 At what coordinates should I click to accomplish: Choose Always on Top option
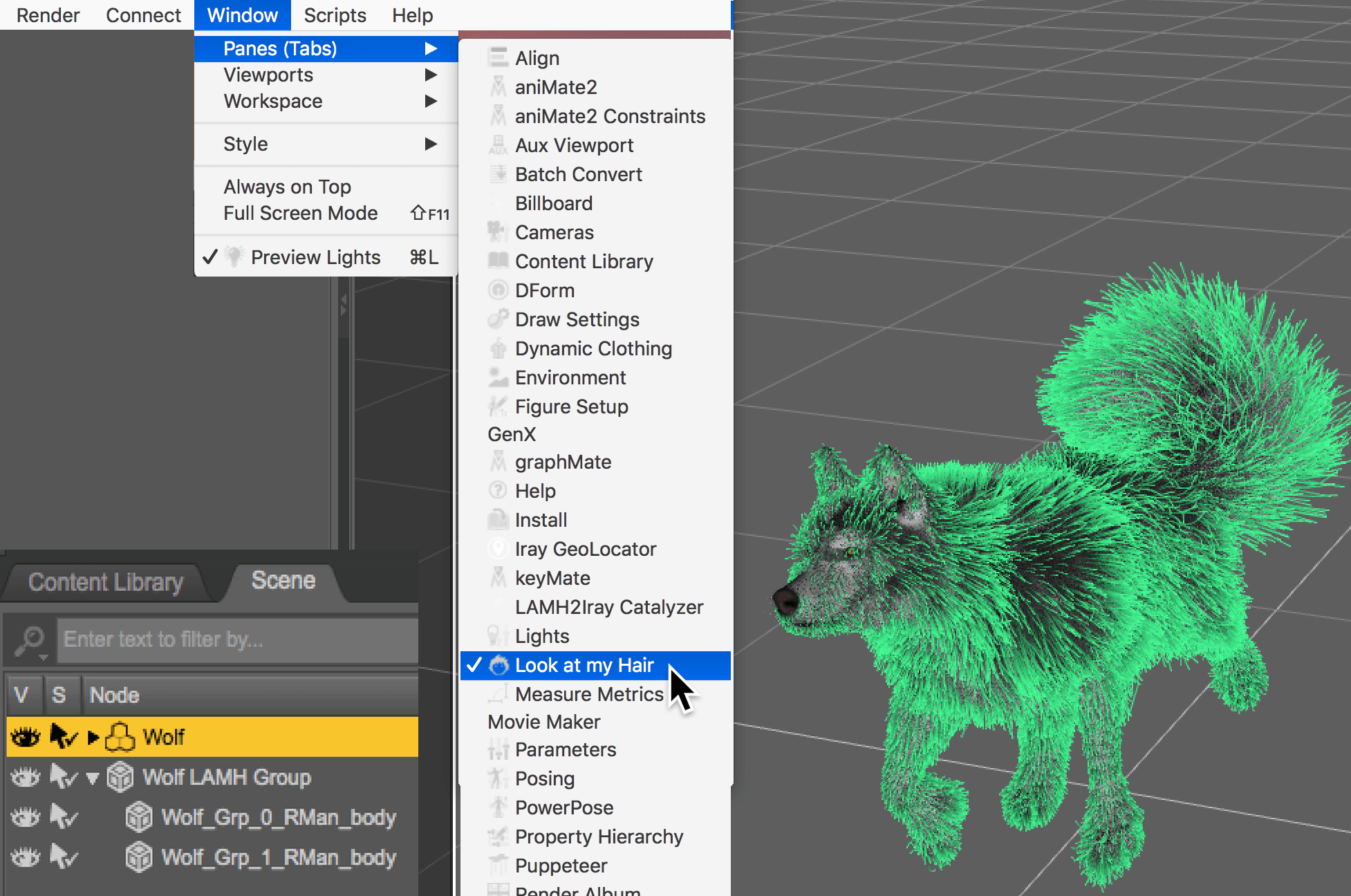[x=287, y=187]
